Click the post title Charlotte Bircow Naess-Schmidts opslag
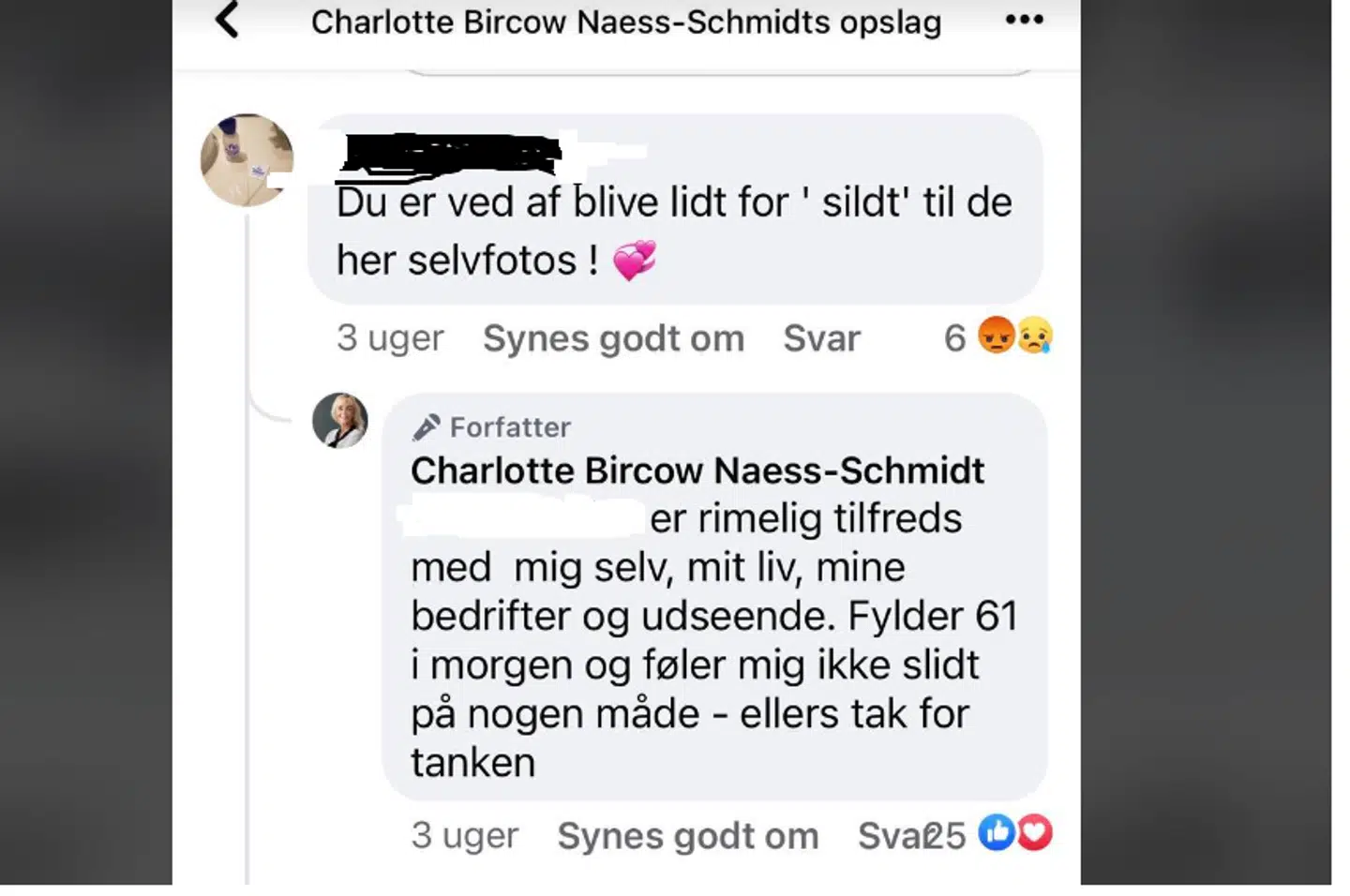Screen dimensions: 1350x896 (627, 22)
